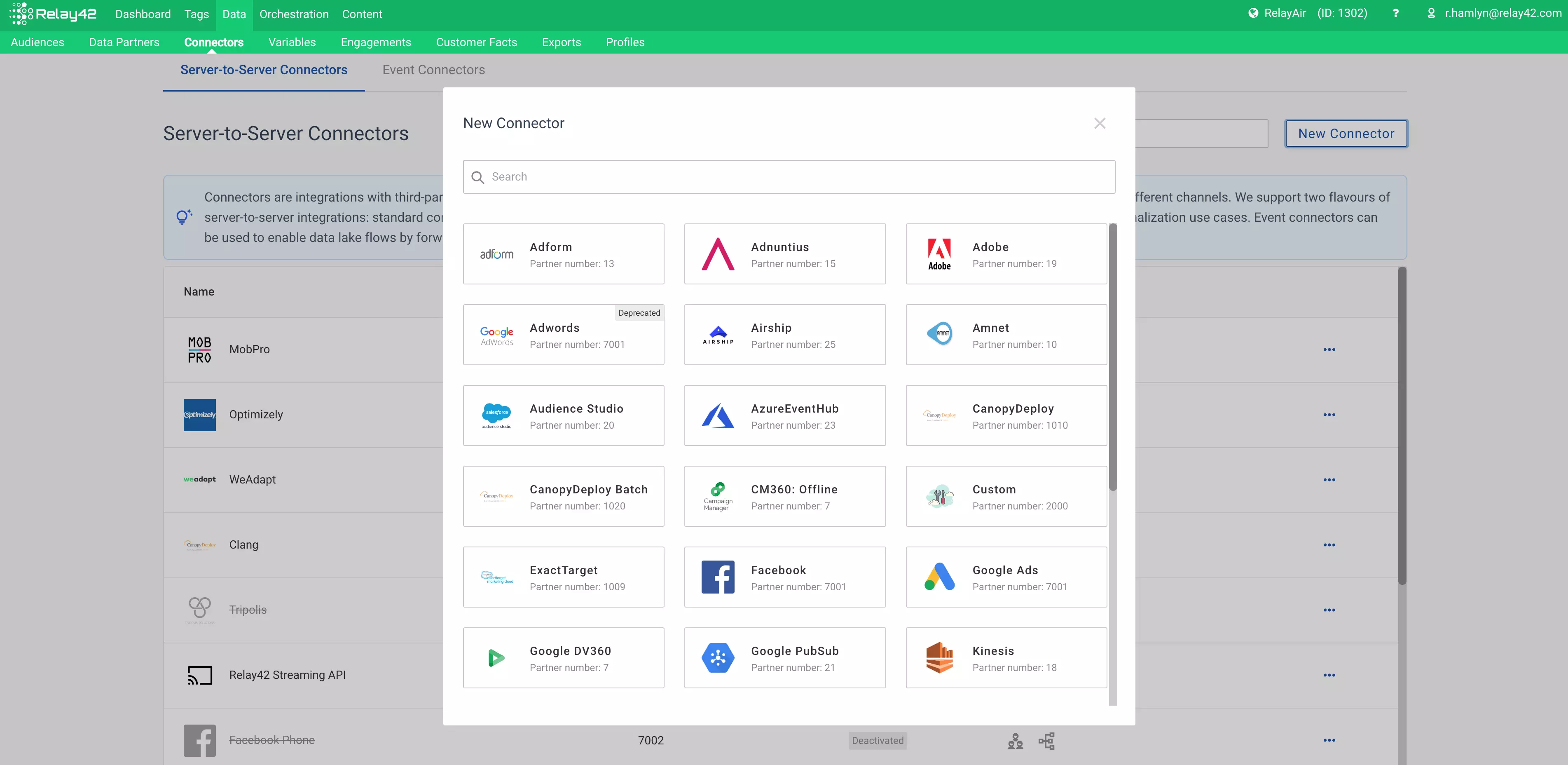Click the search magnifier icon
Image resolution: width=1568 pixels, height=765 pixels.
(478, 177)
